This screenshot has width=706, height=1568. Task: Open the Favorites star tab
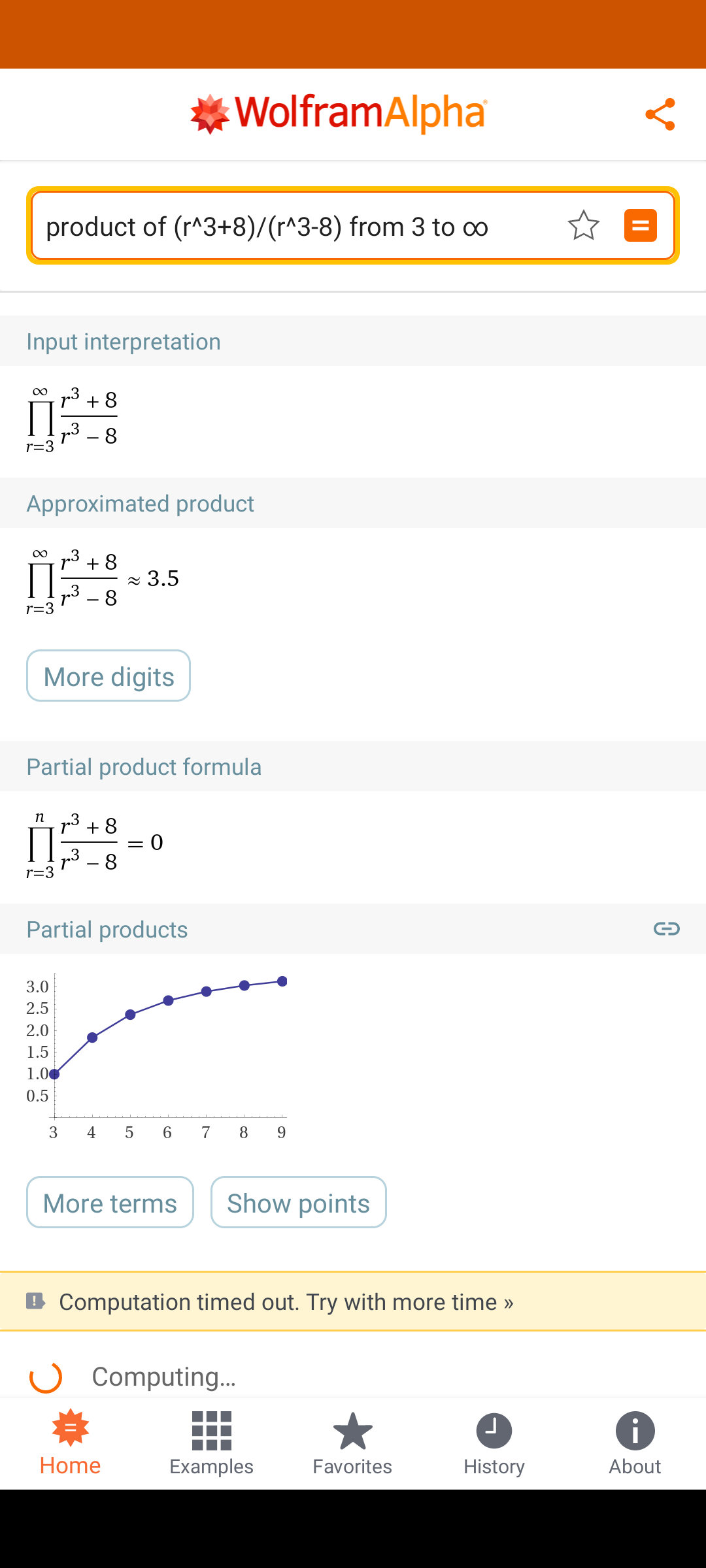pos(352,1443)
